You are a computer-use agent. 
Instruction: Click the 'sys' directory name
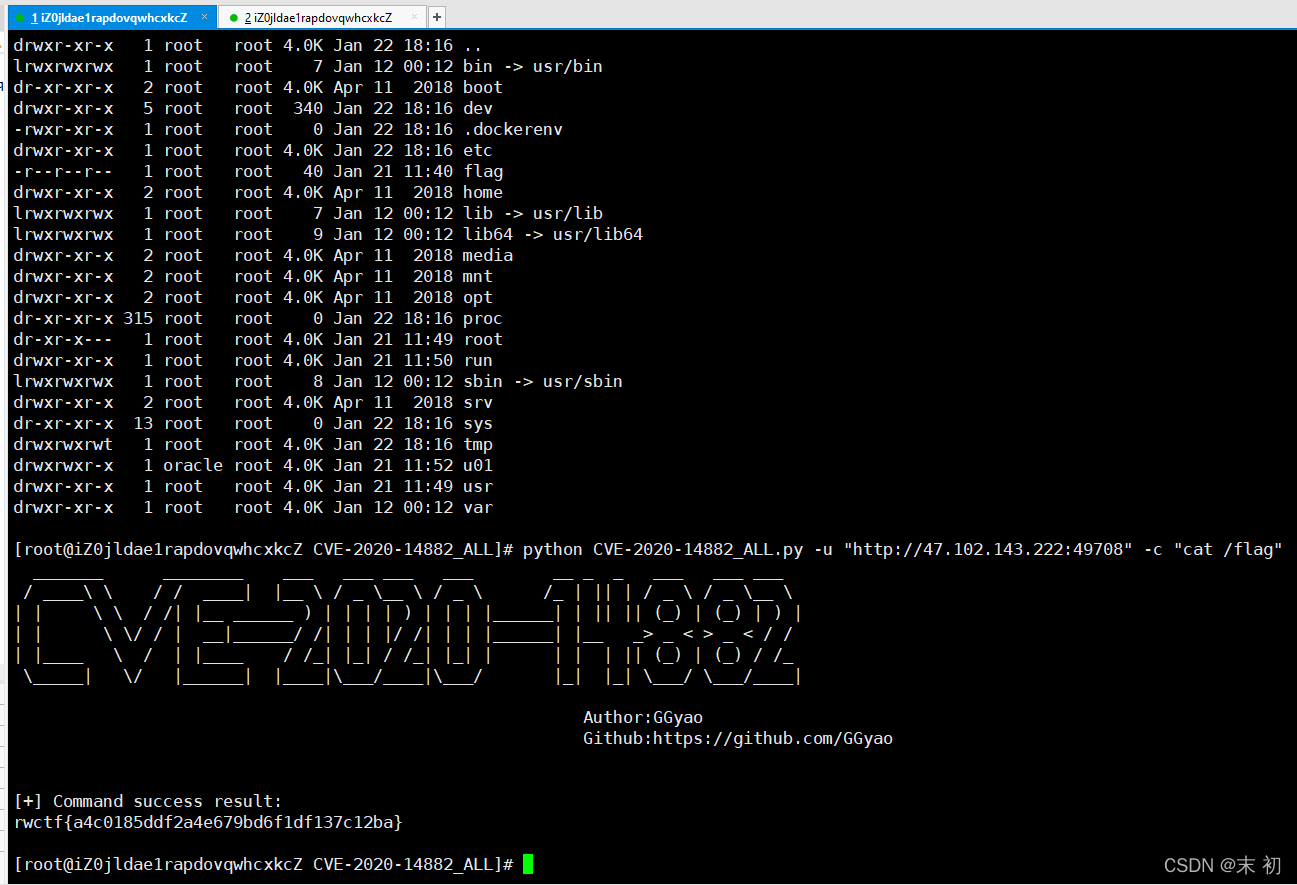(478, 423)
